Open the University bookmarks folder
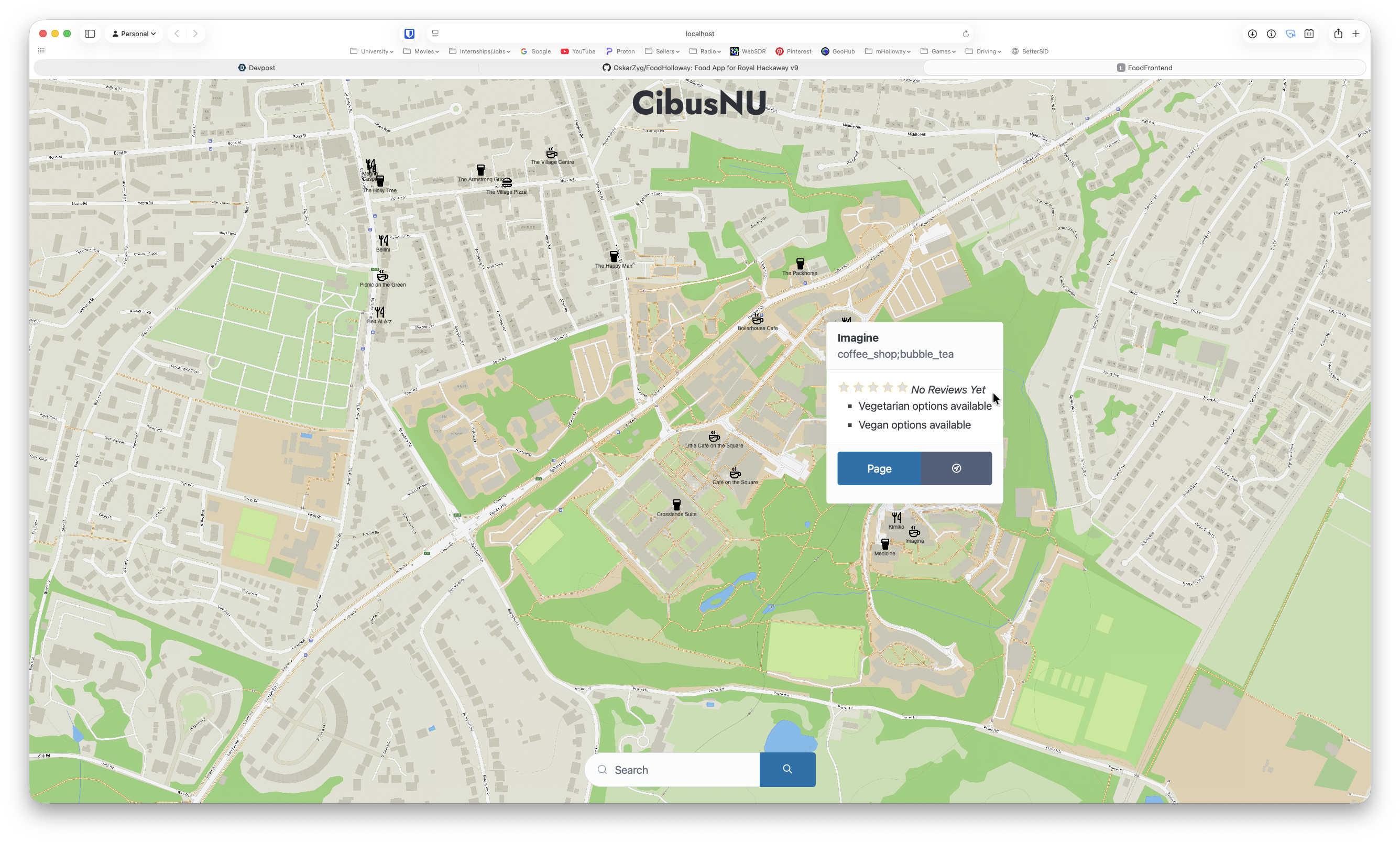The height and width of the screenshot is (842, 1400). click(371, 51)
